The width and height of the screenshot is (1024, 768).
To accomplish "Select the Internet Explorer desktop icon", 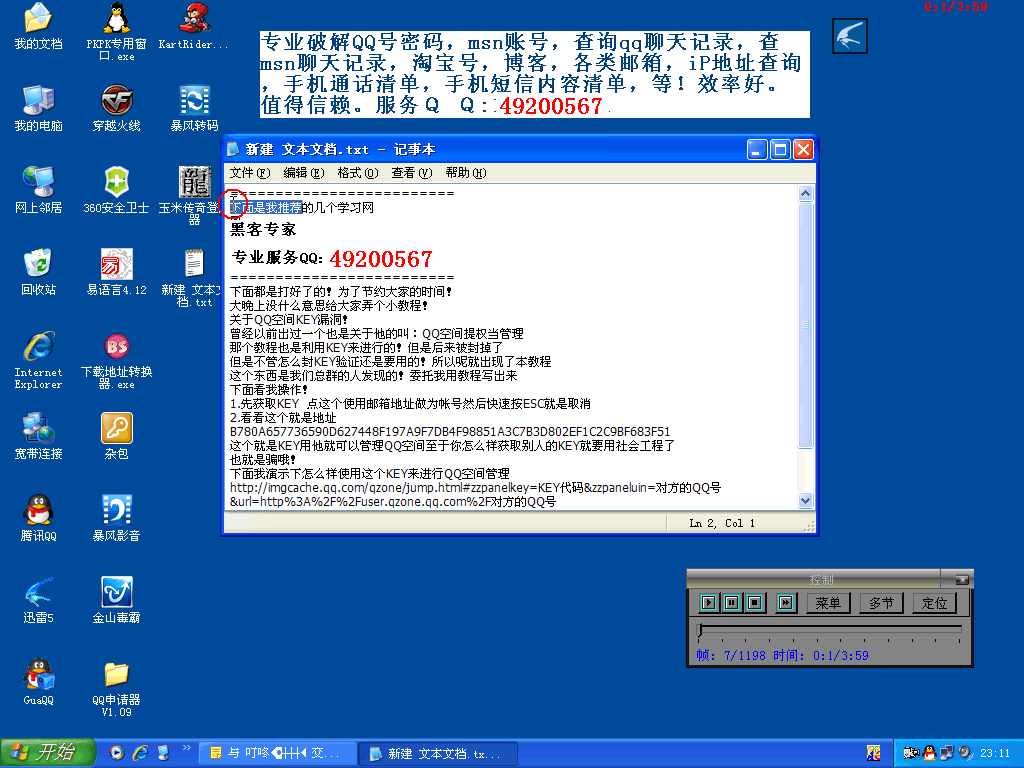I will tap(38, 360).
